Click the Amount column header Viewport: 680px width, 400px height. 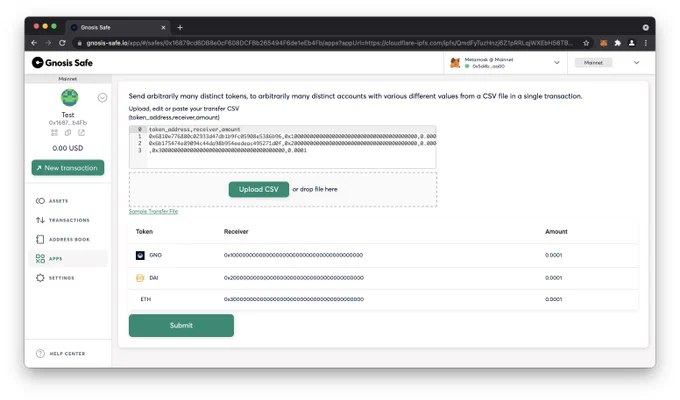[x=556, y=232]
